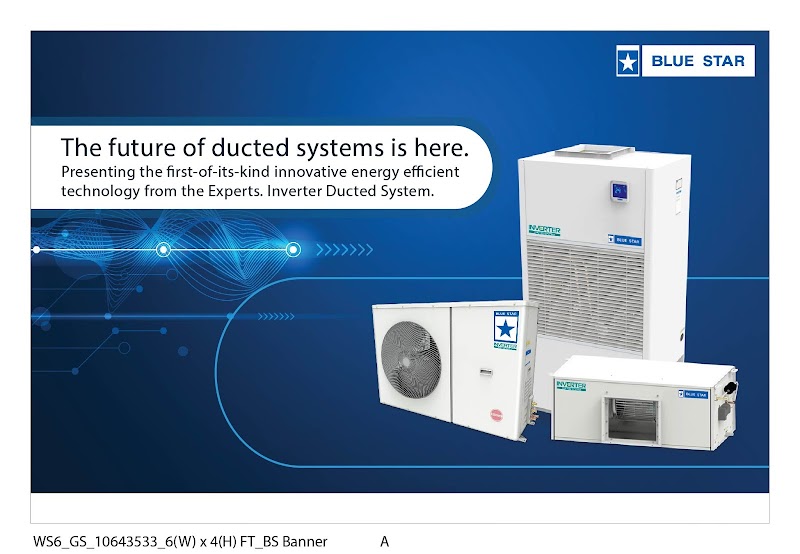Click the Blue Star star badge on the outdoor unit
Image resolution: width=800 pixels, height=554 pixels.
pos(506,329)
